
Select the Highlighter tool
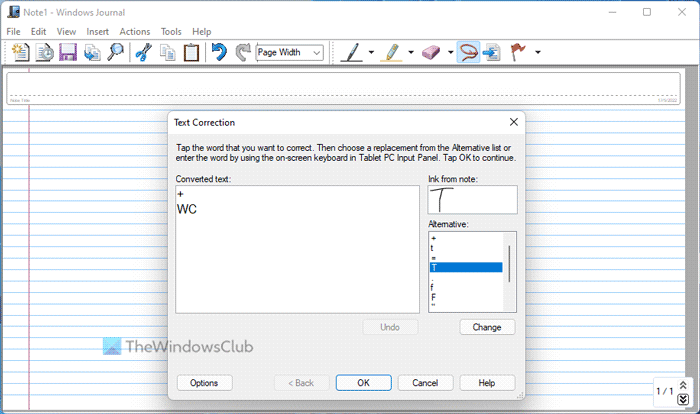tap(392, 52)
